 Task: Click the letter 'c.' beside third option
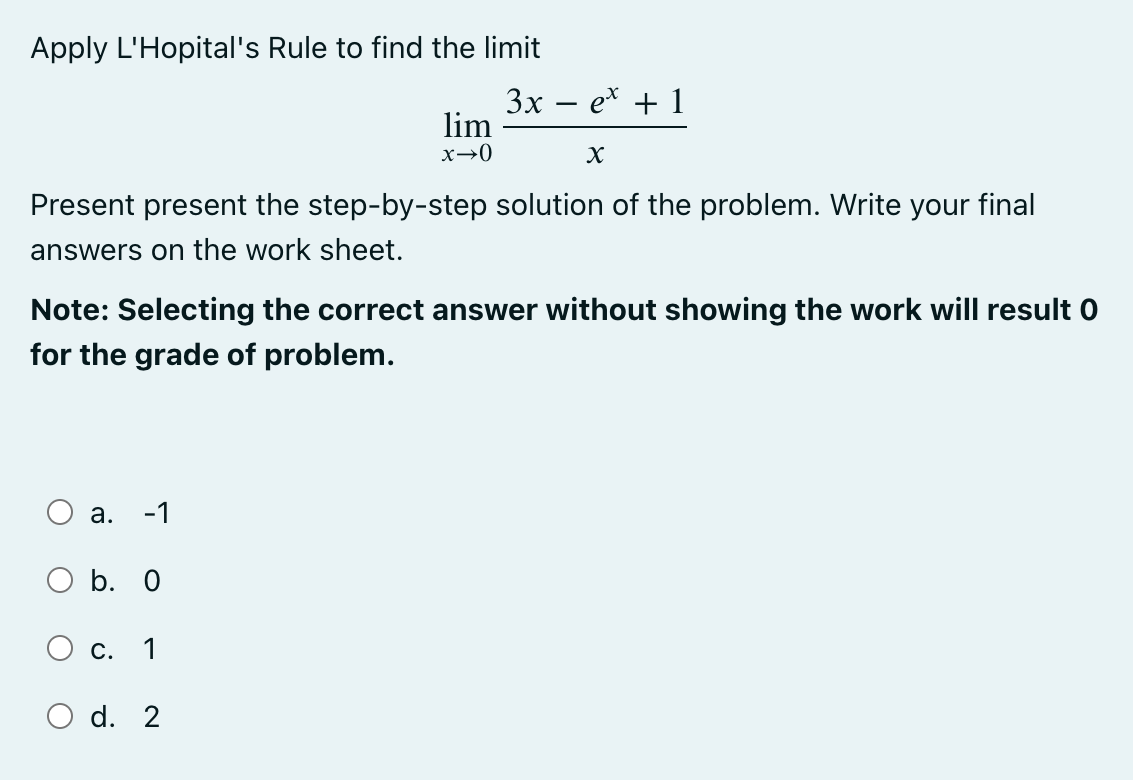[100, 648]
